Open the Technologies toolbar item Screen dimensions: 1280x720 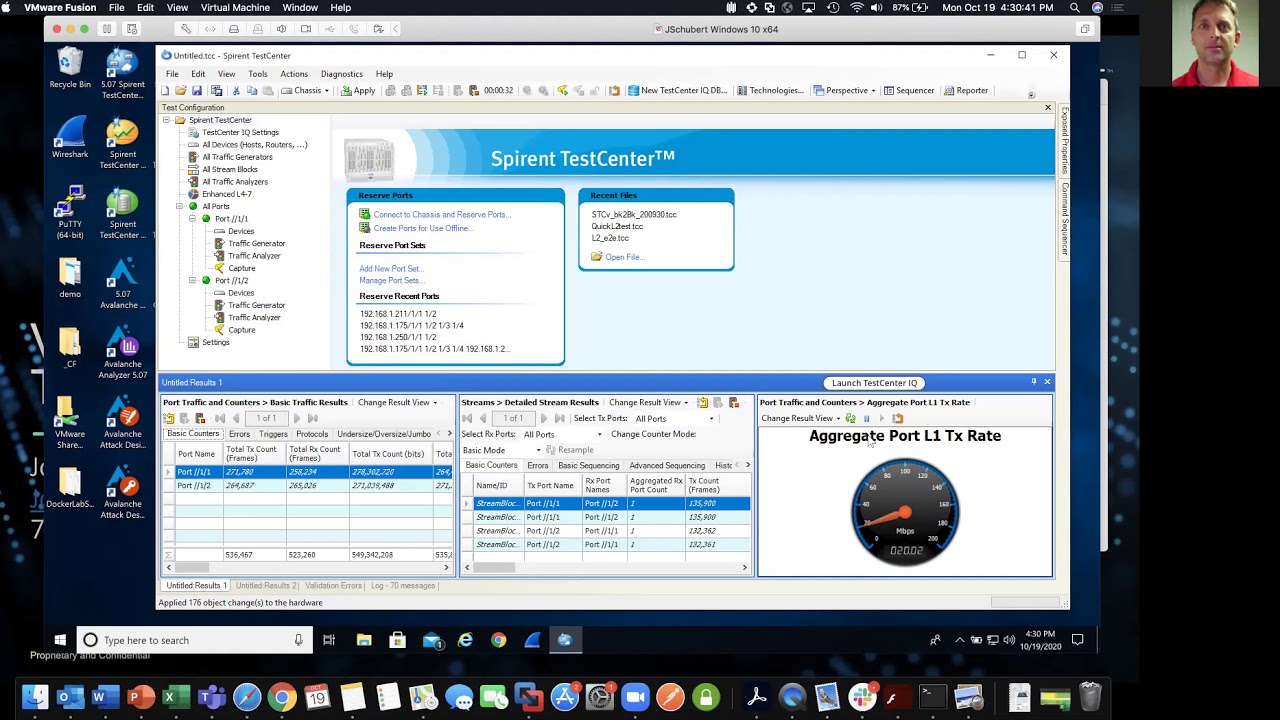coord(770,90)
